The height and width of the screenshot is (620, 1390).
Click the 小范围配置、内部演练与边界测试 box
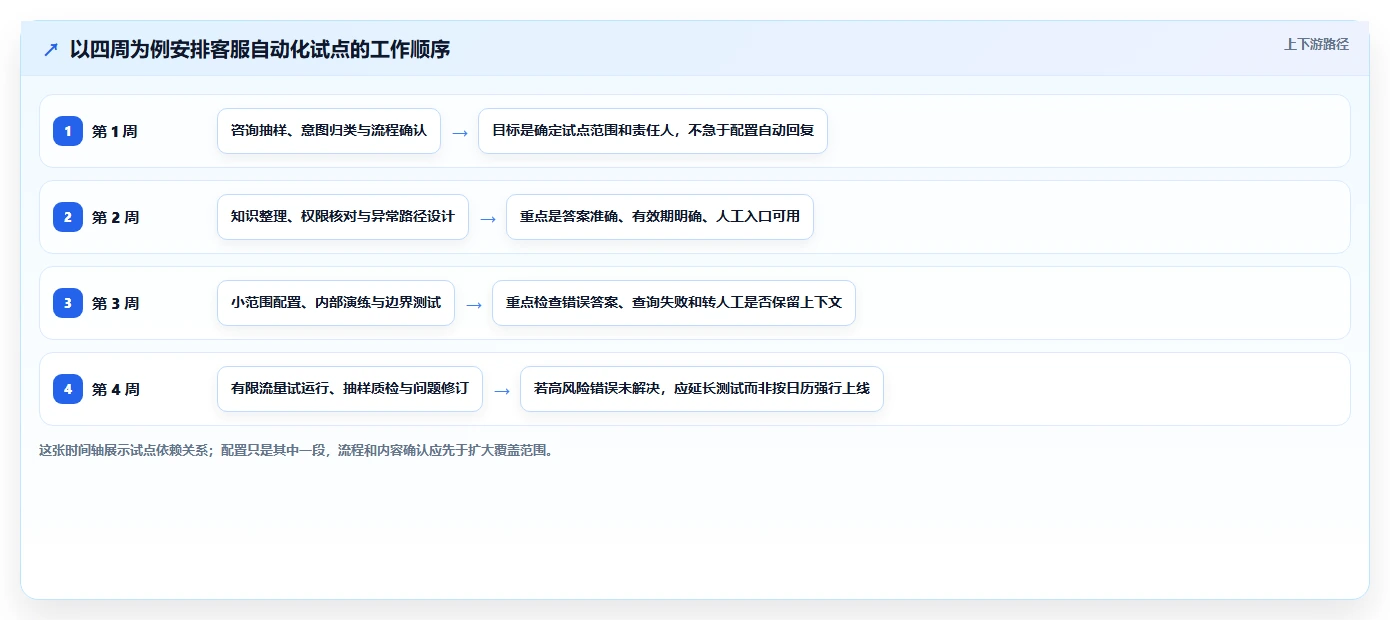[336, 303]
